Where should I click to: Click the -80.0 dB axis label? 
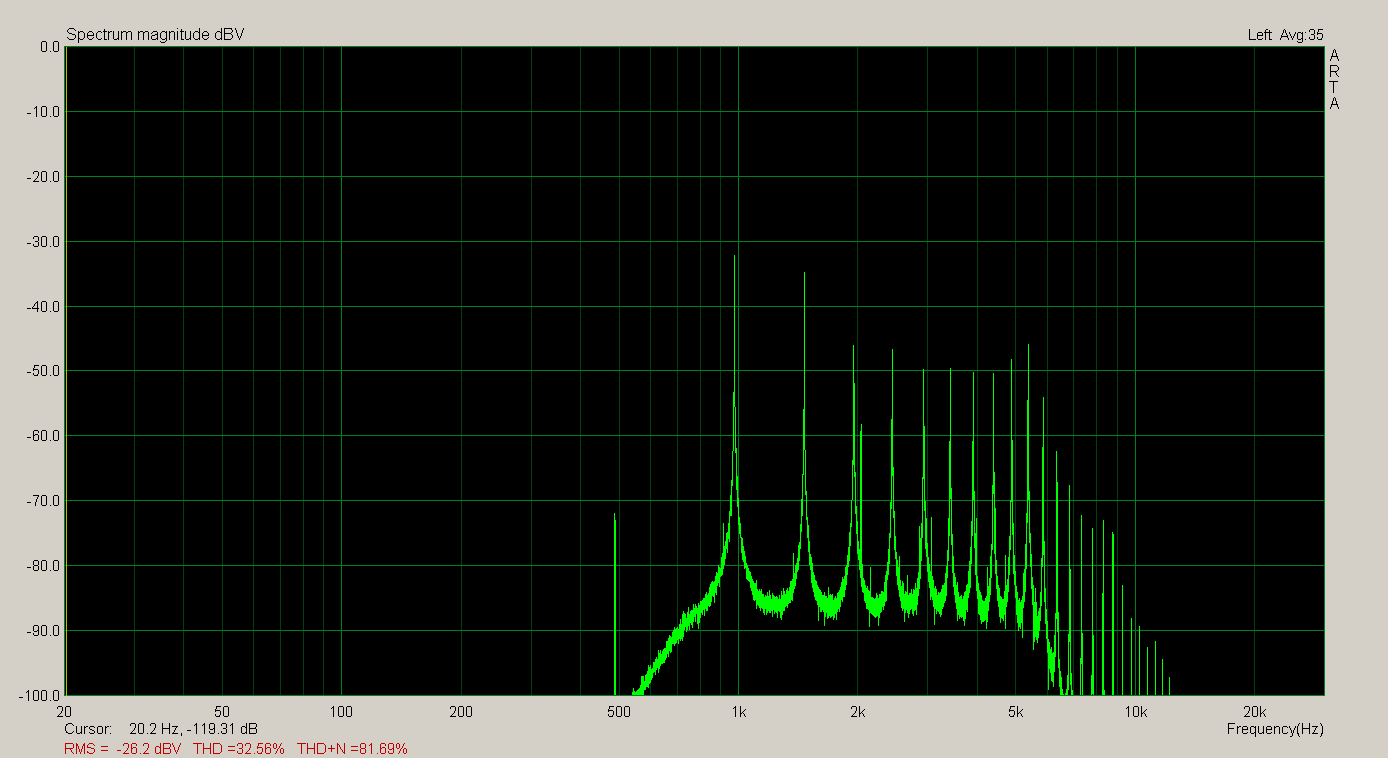(x=42, y=566)
